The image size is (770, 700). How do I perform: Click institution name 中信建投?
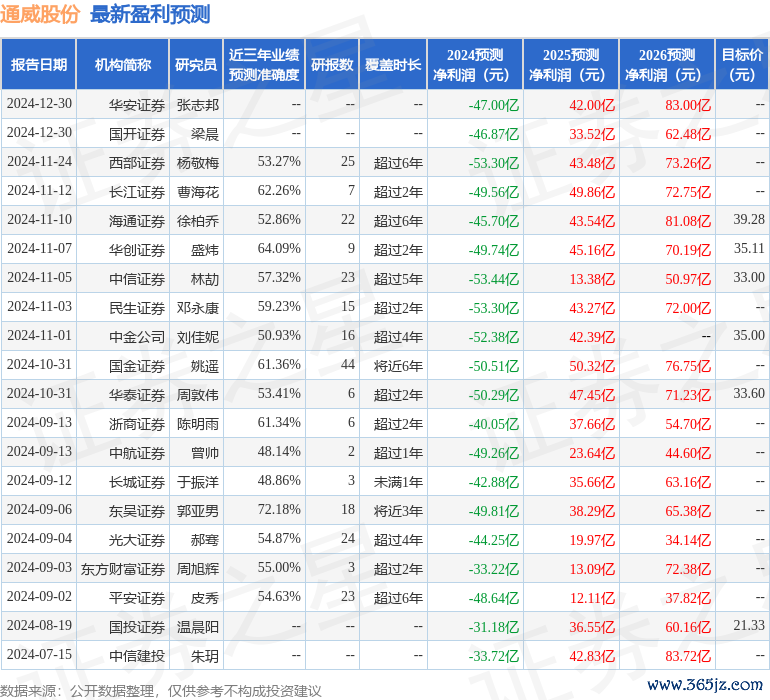[137, 656]
